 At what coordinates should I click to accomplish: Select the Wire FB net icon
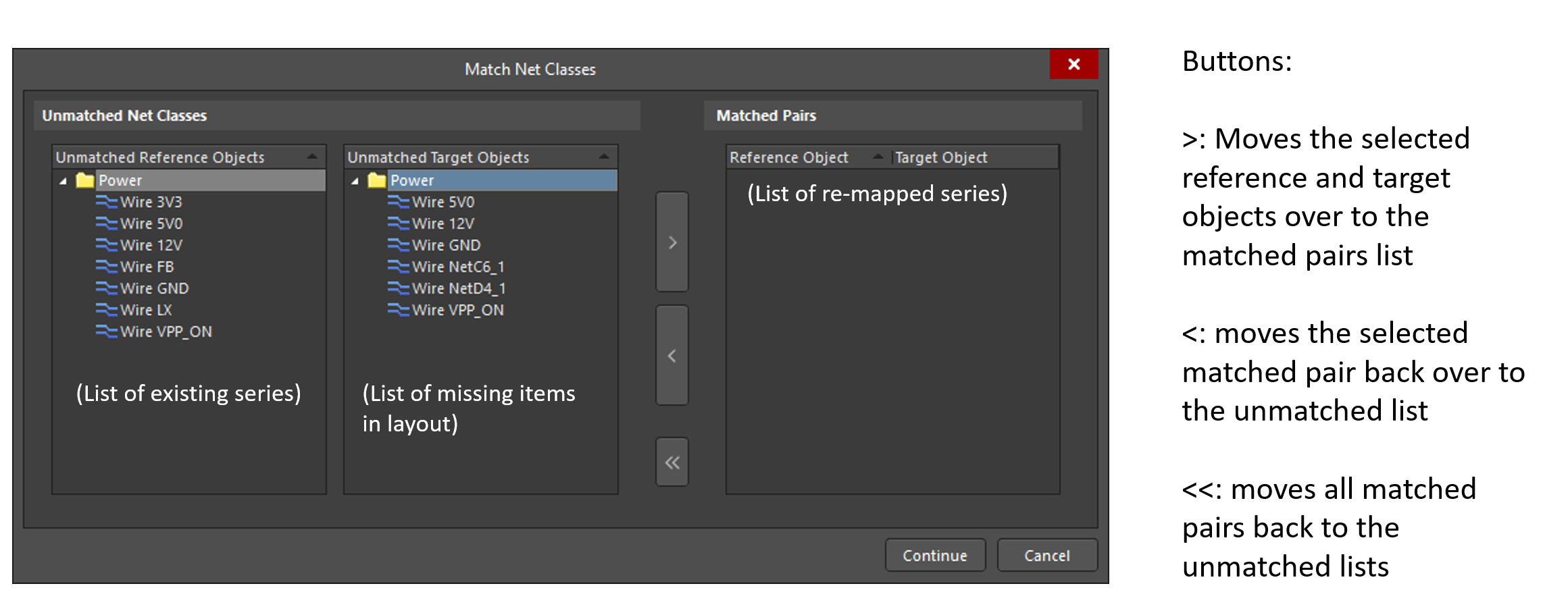[x=106, y=267]
